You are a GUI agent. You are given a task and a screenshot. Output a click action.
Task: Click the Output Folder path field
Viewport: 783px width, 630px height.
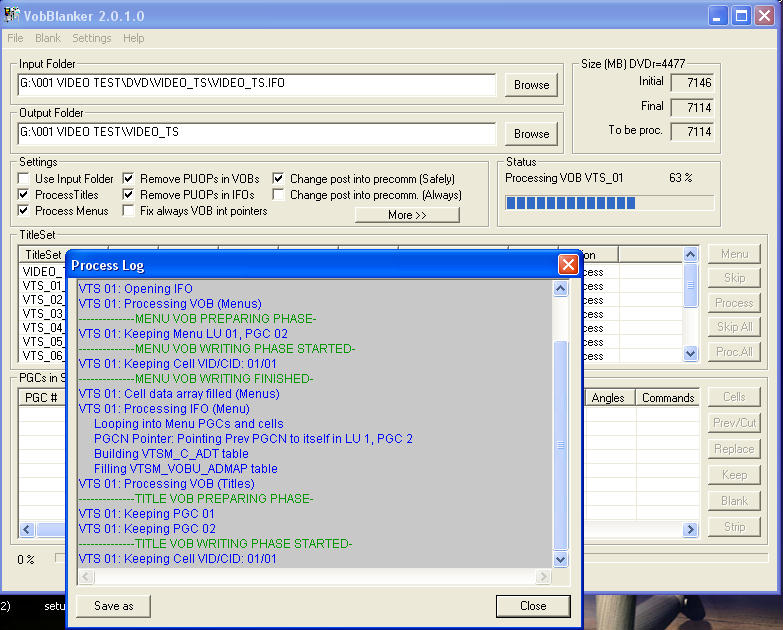point(257,132)
